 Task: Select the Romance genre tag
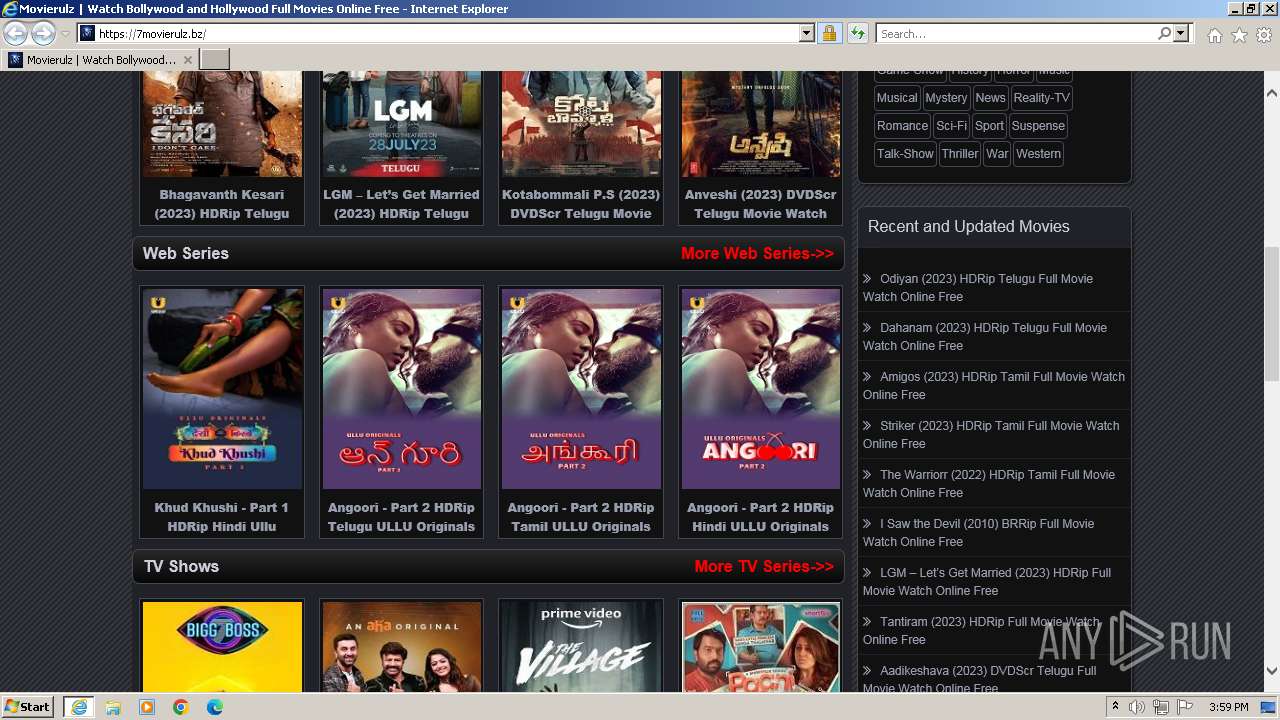click(902, 126)
